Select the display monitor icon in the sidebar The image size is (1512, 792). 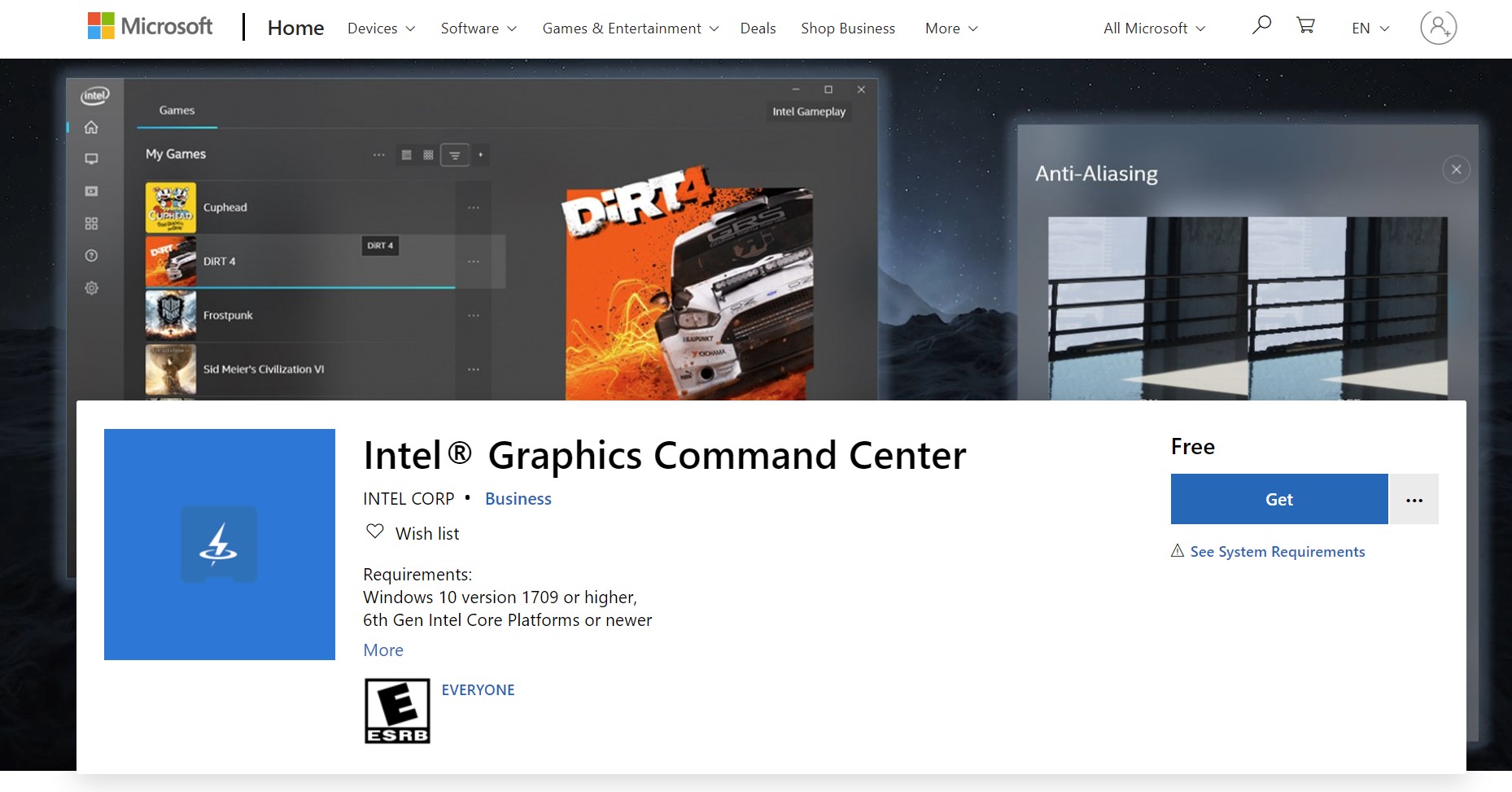[x=91, y=159]
